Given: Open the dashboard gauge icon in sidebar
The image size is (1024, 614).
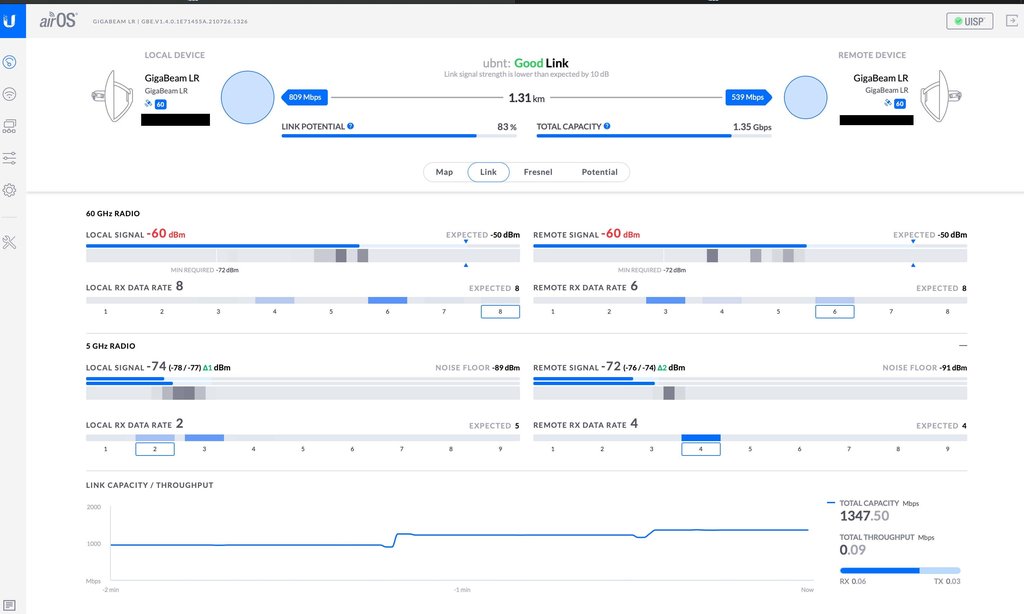Looking at the screenshot, I should pos(10,62).
